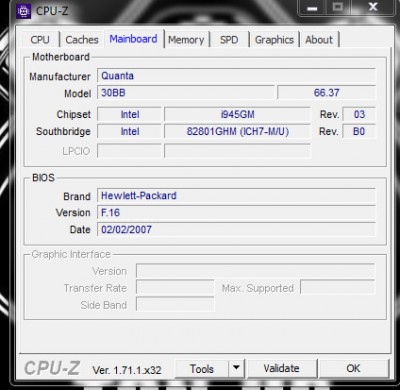Click the Graphic Interface Version field
This screenshot has width=400, height=390.
click(256, 271)
